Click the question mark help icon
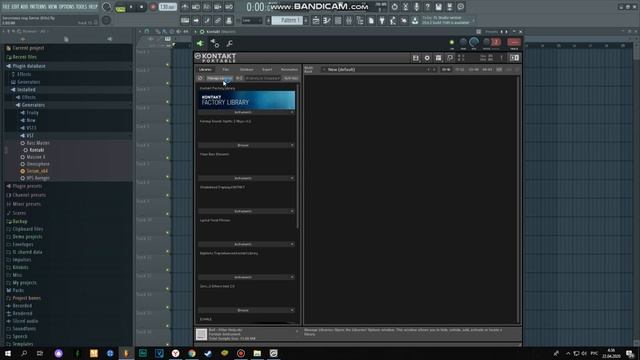 click(427, 7)
